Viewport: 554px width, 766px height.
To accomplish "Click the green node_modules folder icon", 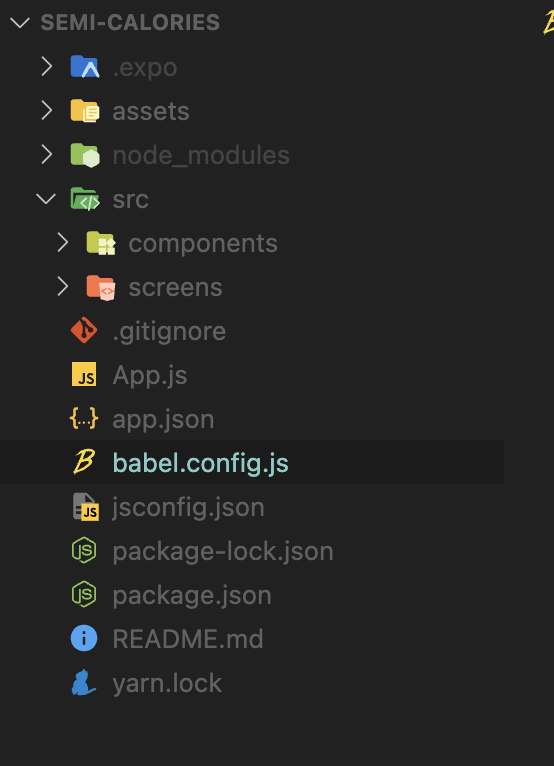I will point(85,155).
